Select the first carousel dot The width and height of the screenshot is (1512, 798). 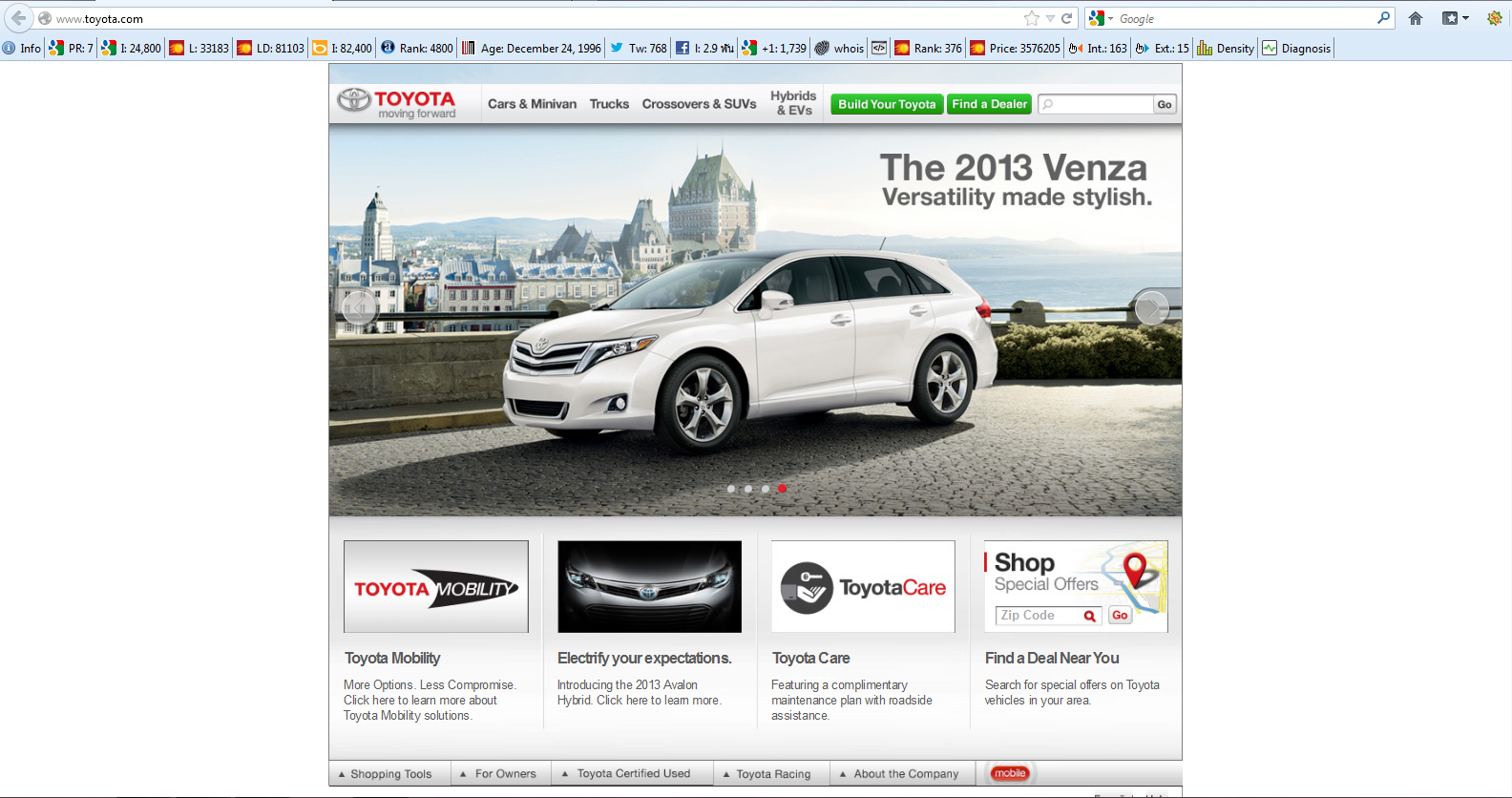click(731, 489)
